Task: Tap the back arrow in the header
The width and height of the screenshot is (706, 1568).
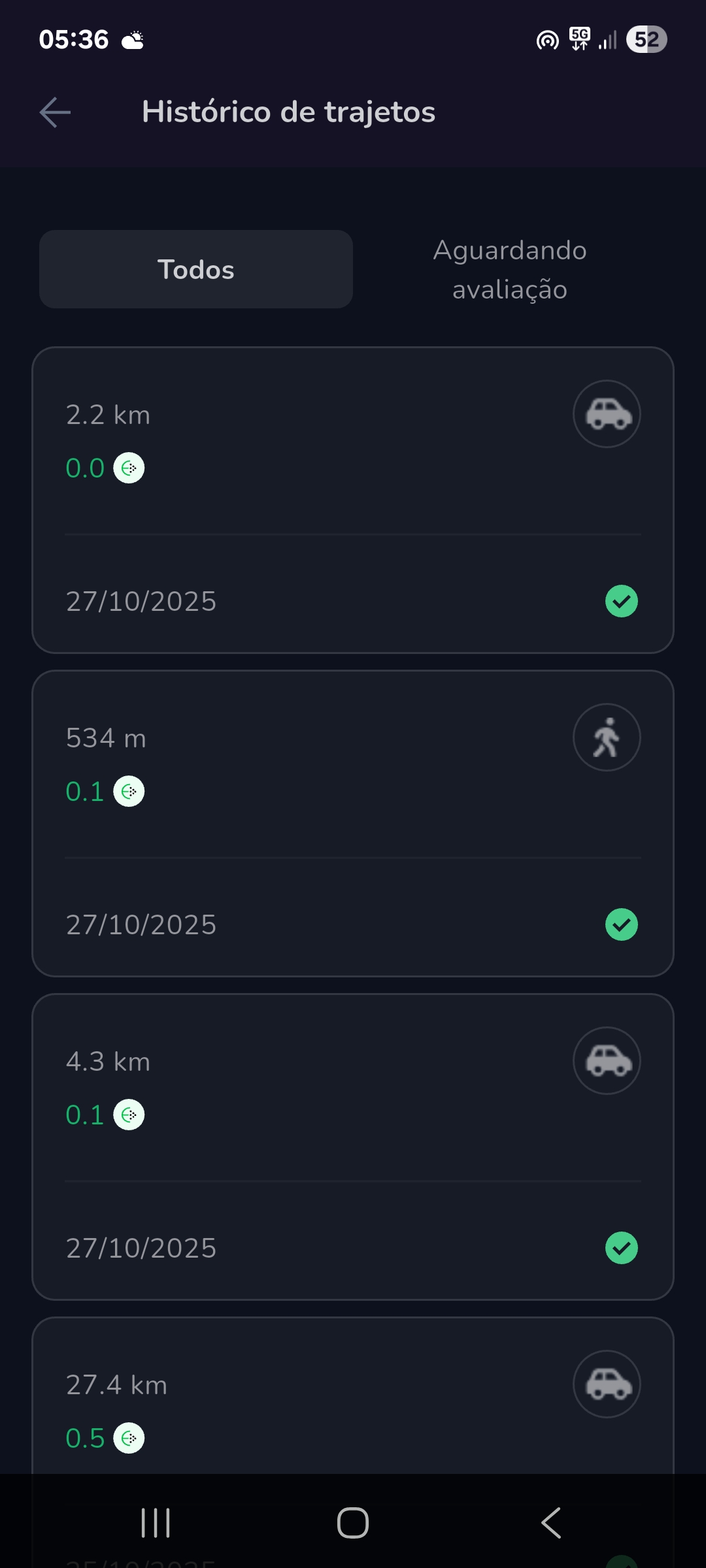Action: [55, 112]
